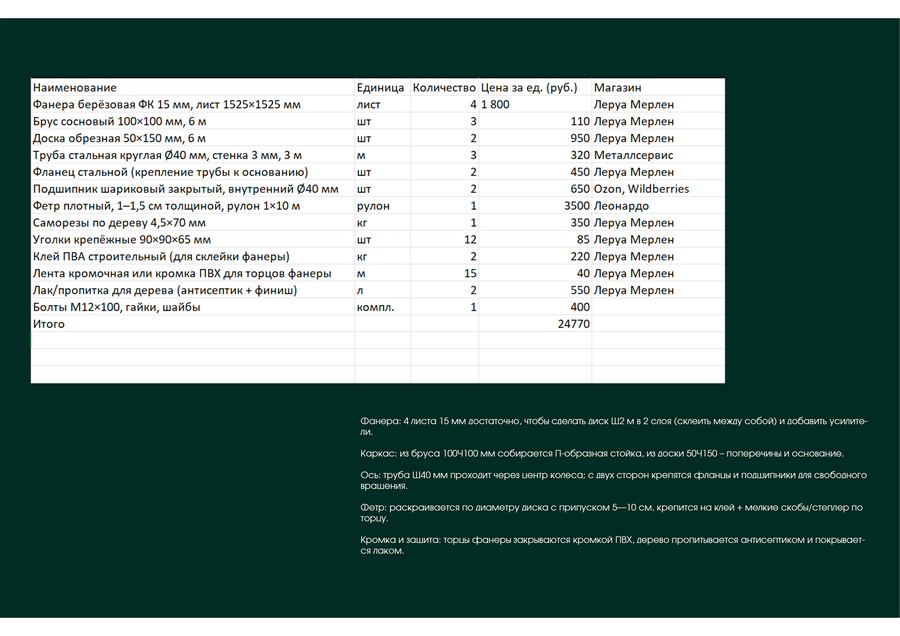900x636 pixels.
Task: Select the Брус сосновый 100×100 мм cell
Action: 192,121
